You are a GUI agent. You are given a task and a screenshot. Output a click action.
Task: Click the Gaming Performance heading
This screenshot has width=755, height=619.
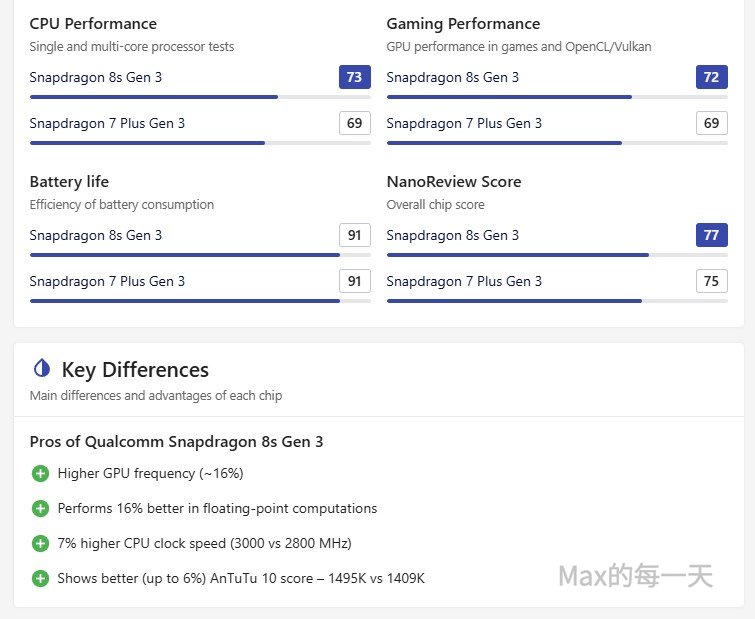[x=463, y=24]
